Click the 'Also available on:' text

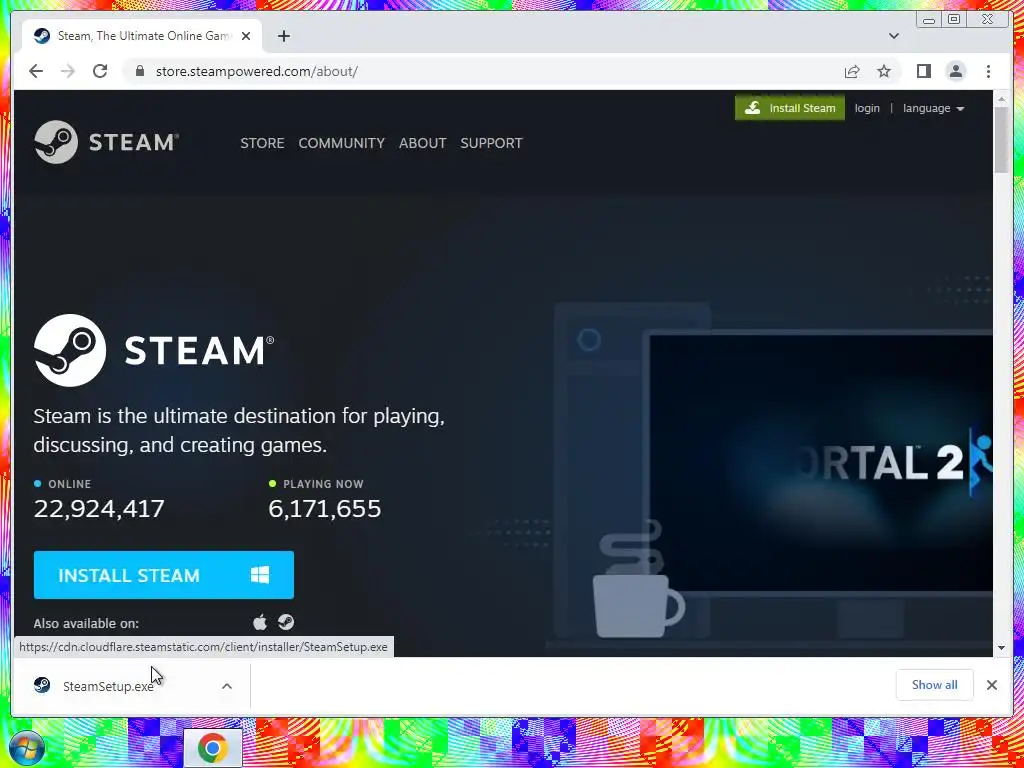(x=86, y=623)
